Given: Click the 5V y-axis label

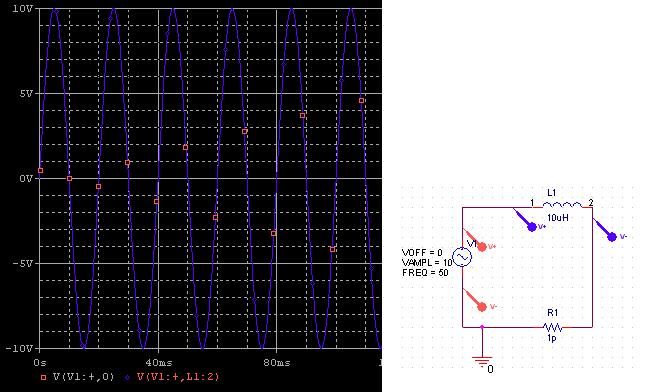Looking at the screenshot, I should (26, 94).
